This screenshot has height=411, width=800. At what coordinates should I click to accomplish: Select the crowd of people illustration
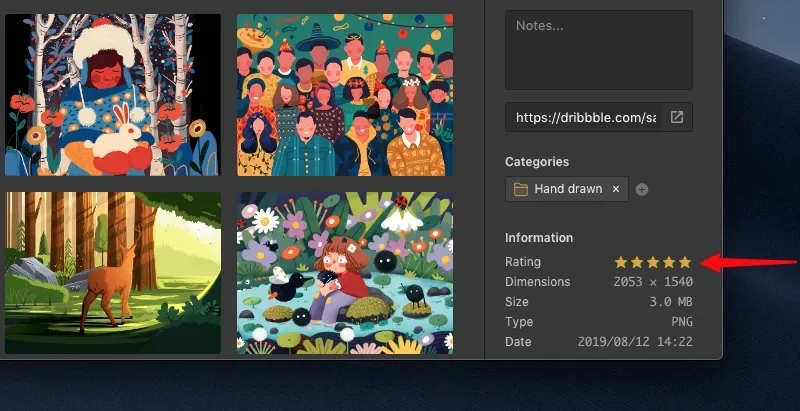click(345, 95)
